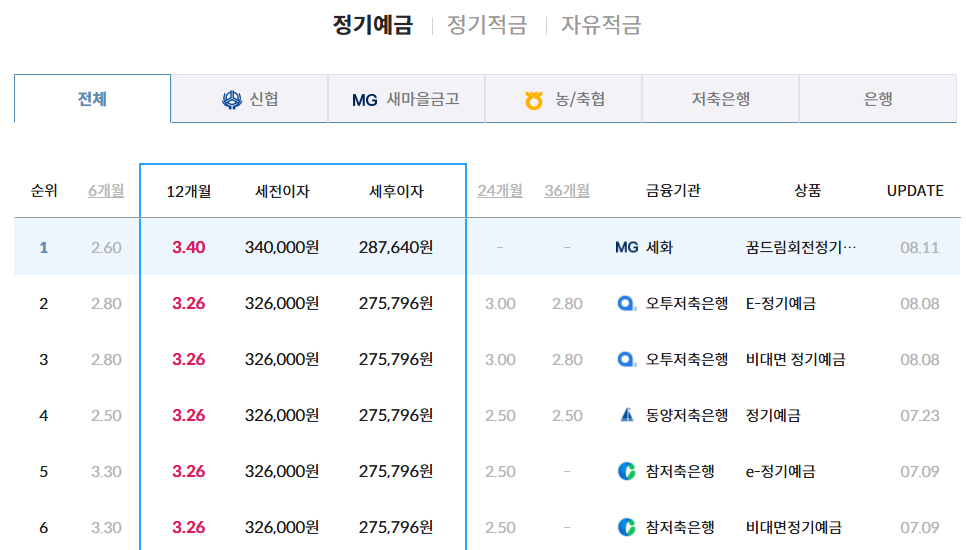The width and height of the screenshot is (966, 550).
Task: Select 참저축은행 name in rank 5 row
Action: (680, 472)
